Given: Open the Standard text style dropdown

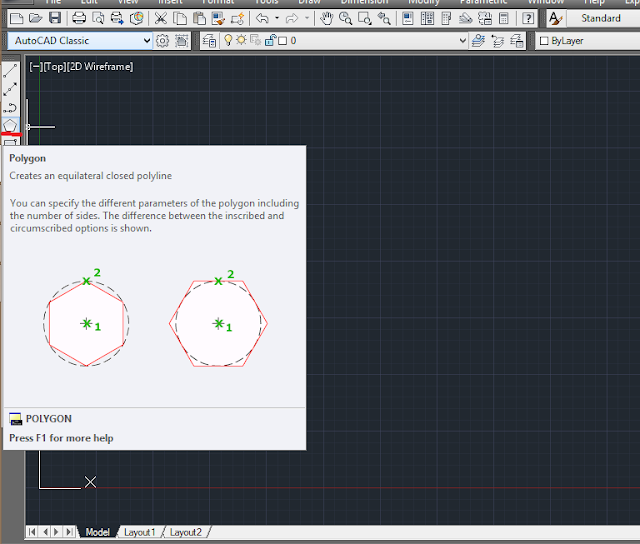Looking at the screenshot, I should click(603, 18).
